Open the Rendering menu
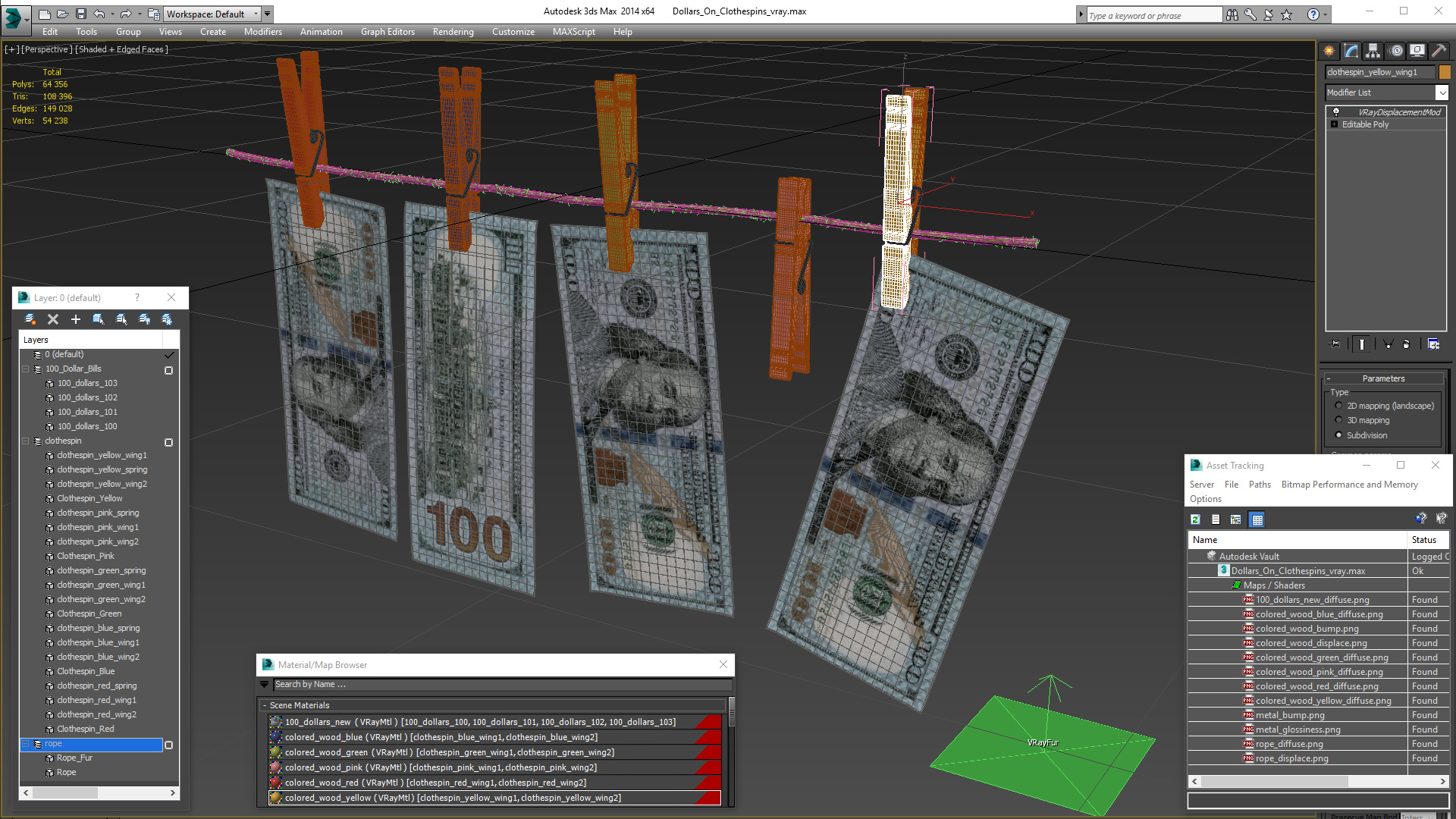1456x819 pixels. tap(453, 32)
